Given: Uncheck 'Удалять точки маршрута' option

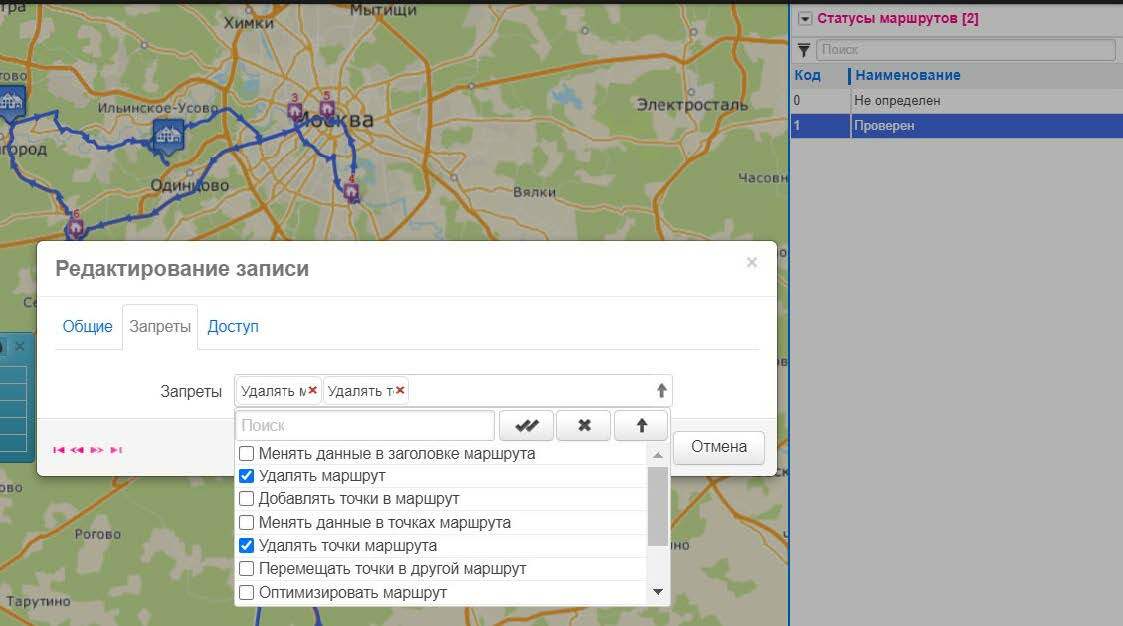Looking at the screenshot, I should tap(246, 545).
